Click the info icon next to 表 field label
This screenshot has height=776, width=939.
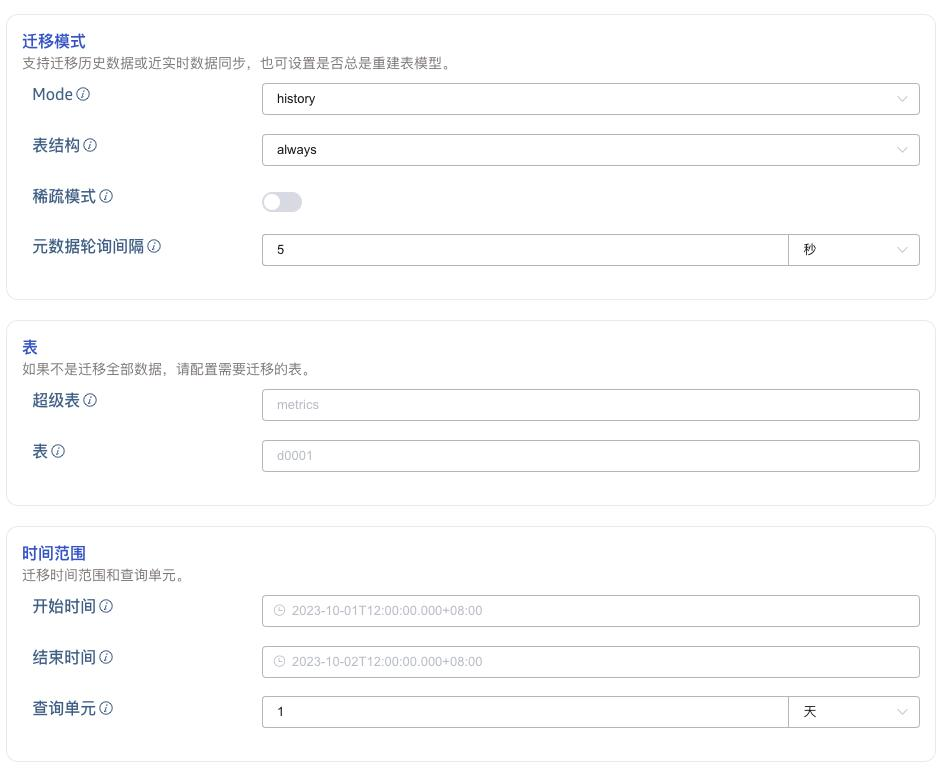[x=58, y=451]
